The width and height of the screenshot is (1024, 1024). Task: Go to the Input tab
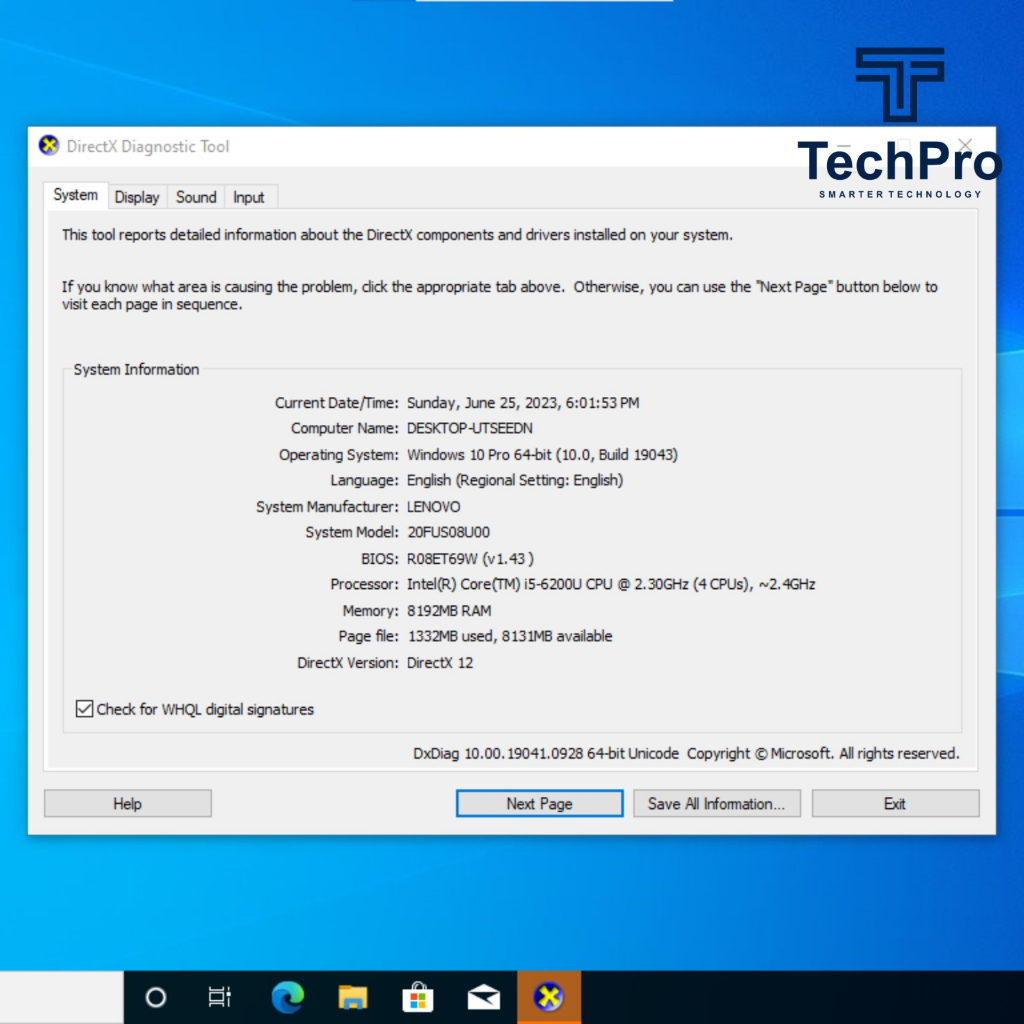[x=249, y=197]
